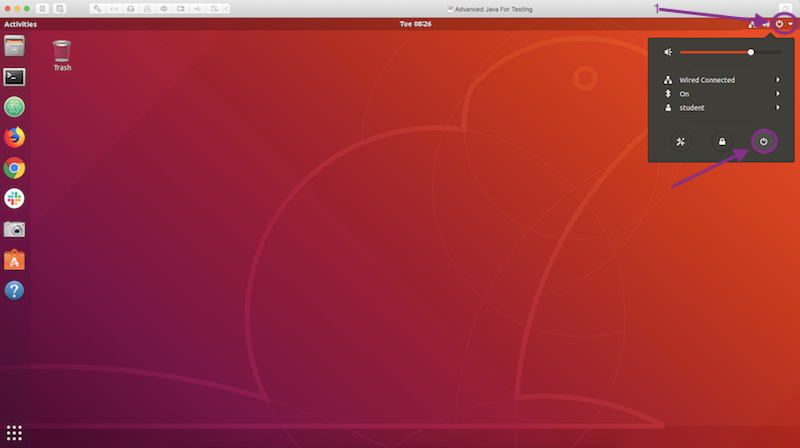Click the Wired Connected network icon

668,80
